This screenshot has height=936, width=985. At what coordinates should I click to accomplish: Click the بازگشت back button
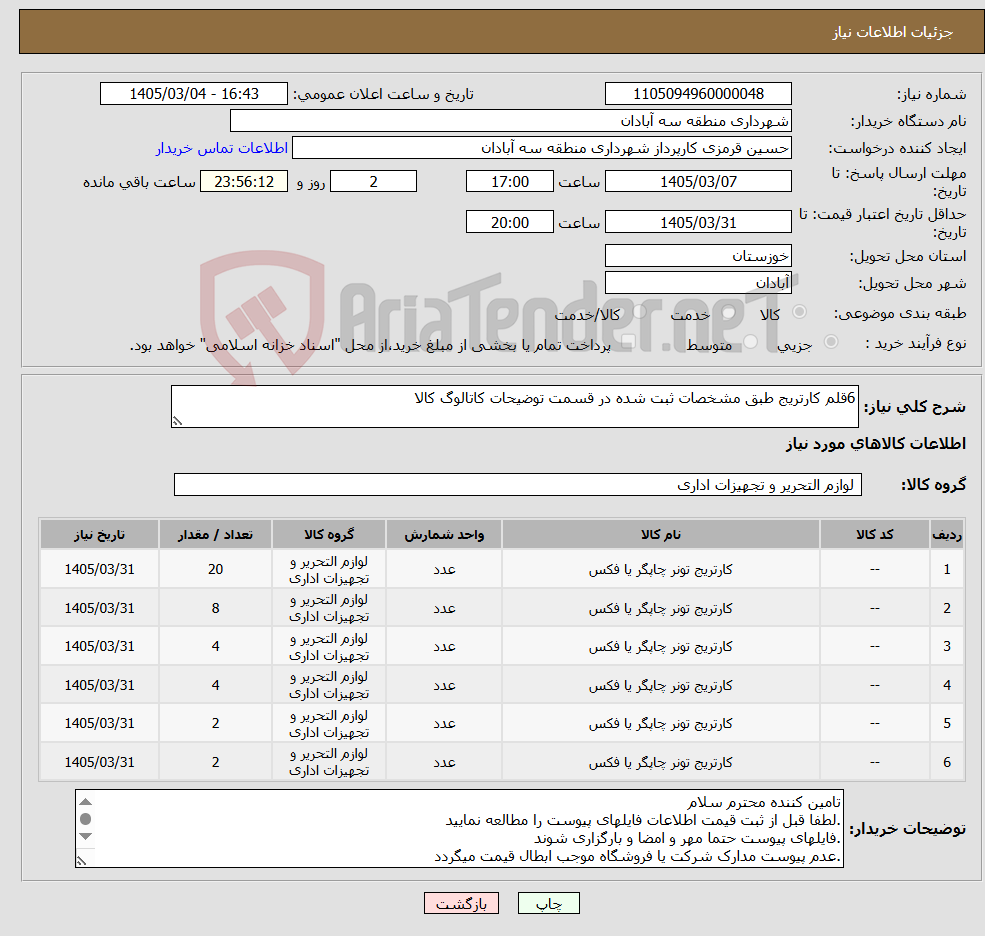coord(461,903)
